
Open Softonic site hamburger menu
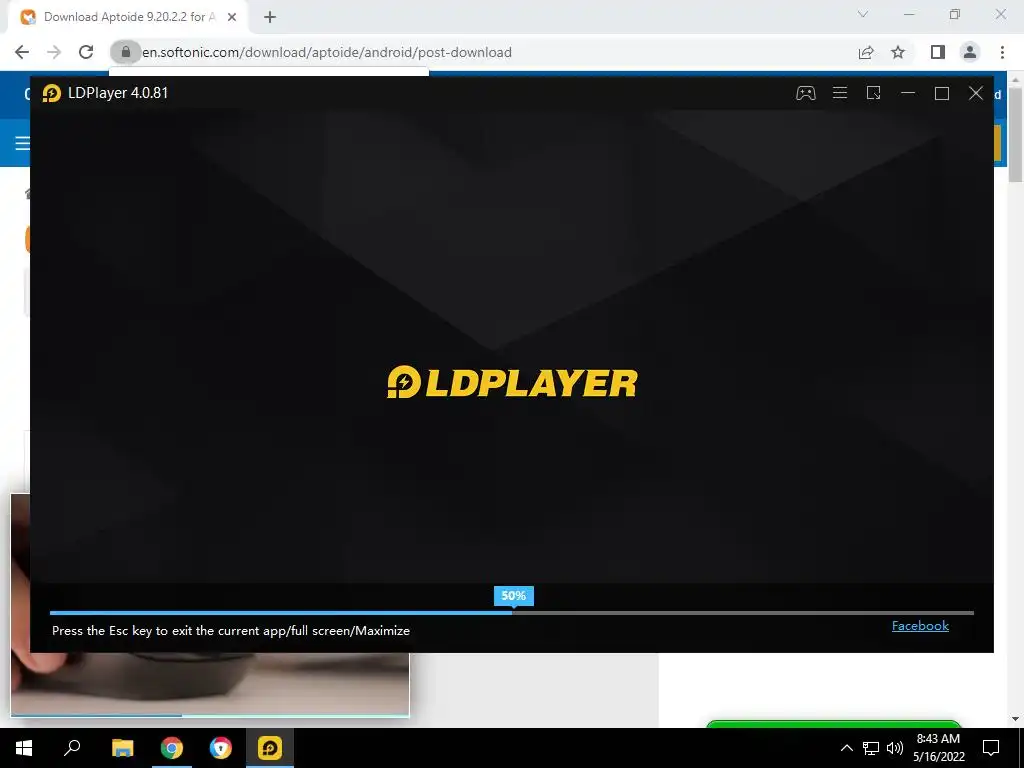point(22,142)
